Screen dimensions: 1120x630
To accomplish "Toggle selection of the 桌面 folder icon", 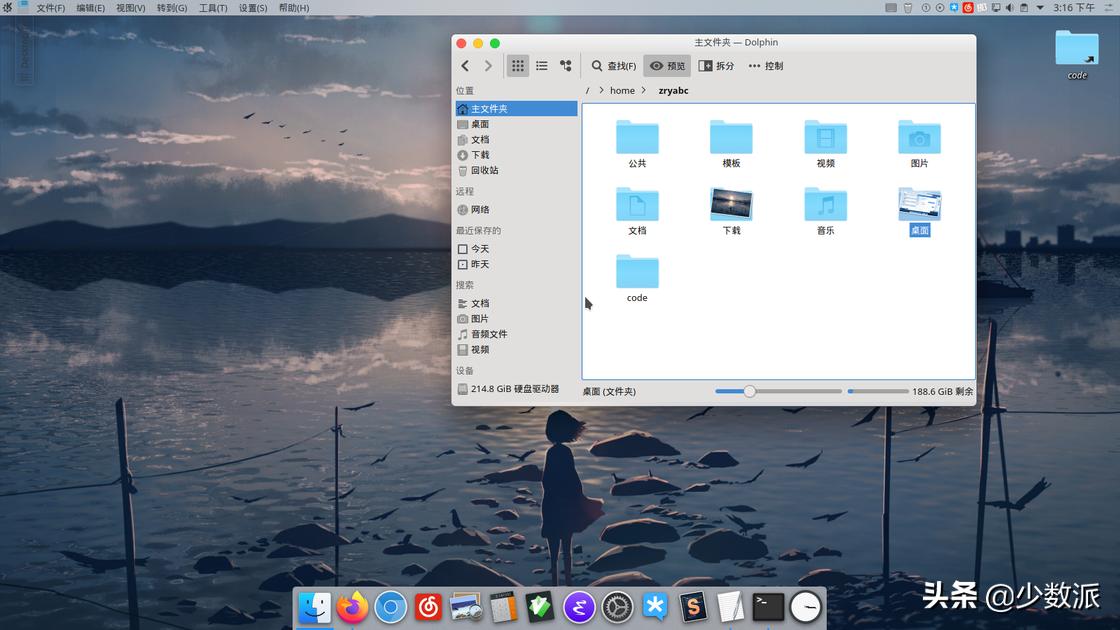I will coord(918,205).
